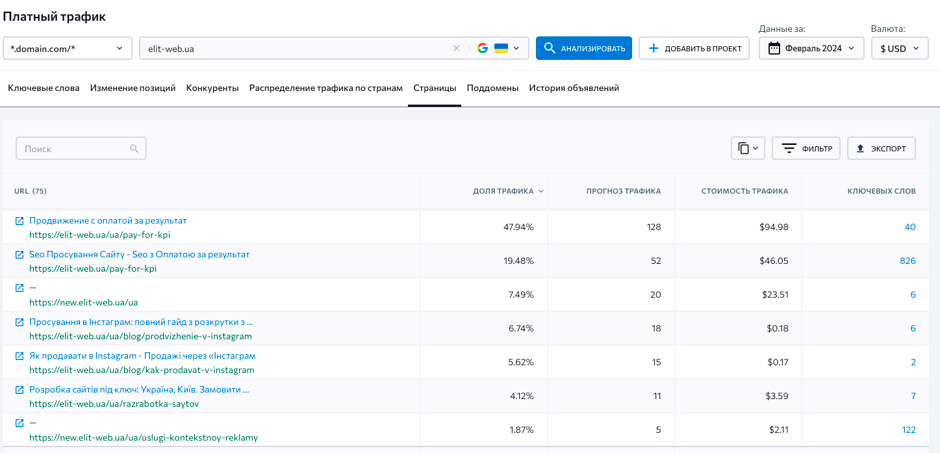Open link Розробка сайтів під ключ
The image size is (940, 453).
[x=139, y=389]
